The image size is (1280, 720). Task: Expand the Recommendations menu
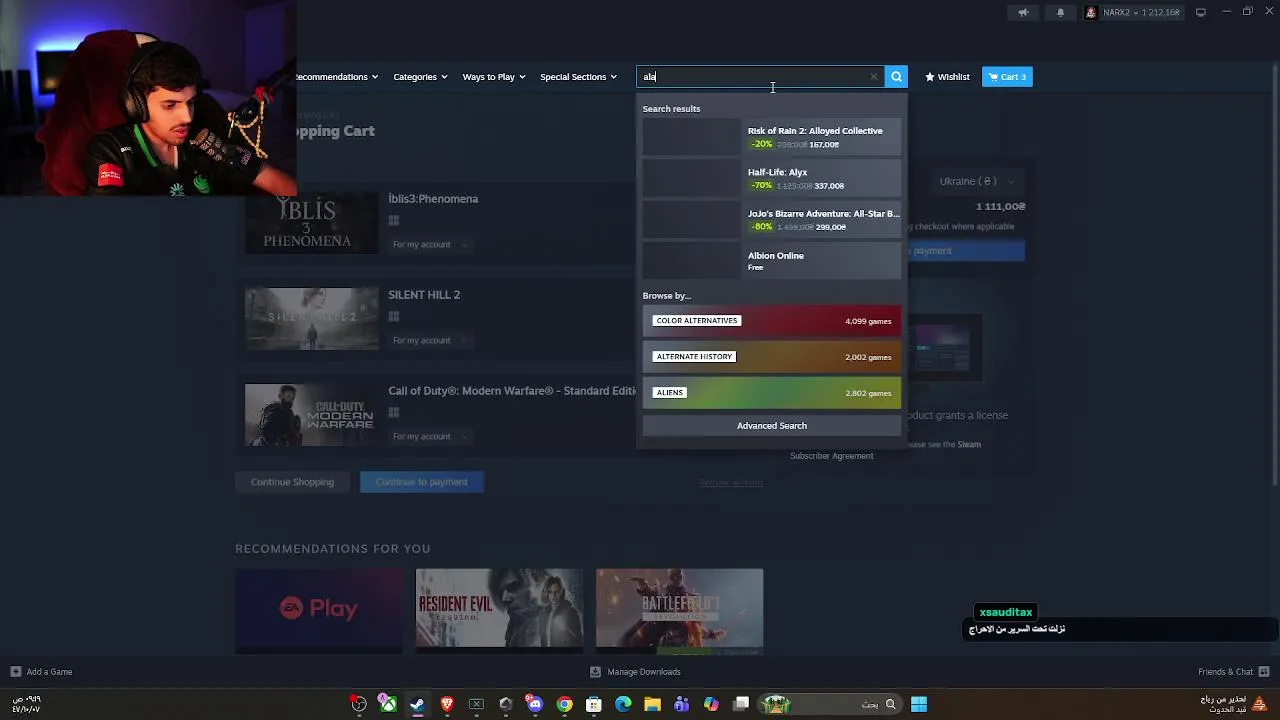pyautogui.click(x=336, y=77)
